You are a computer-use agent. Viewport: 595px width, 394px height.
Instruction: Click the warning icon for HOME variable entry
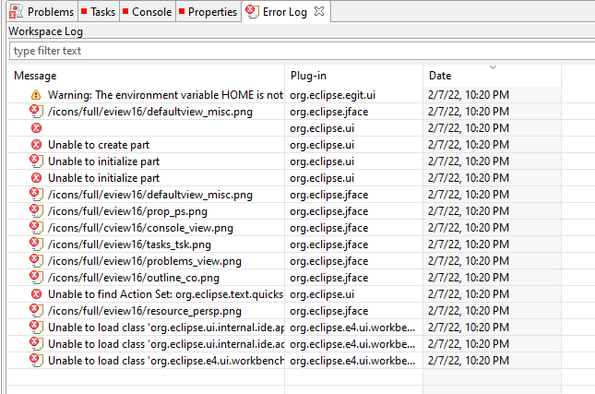click(x=36, y=95)
